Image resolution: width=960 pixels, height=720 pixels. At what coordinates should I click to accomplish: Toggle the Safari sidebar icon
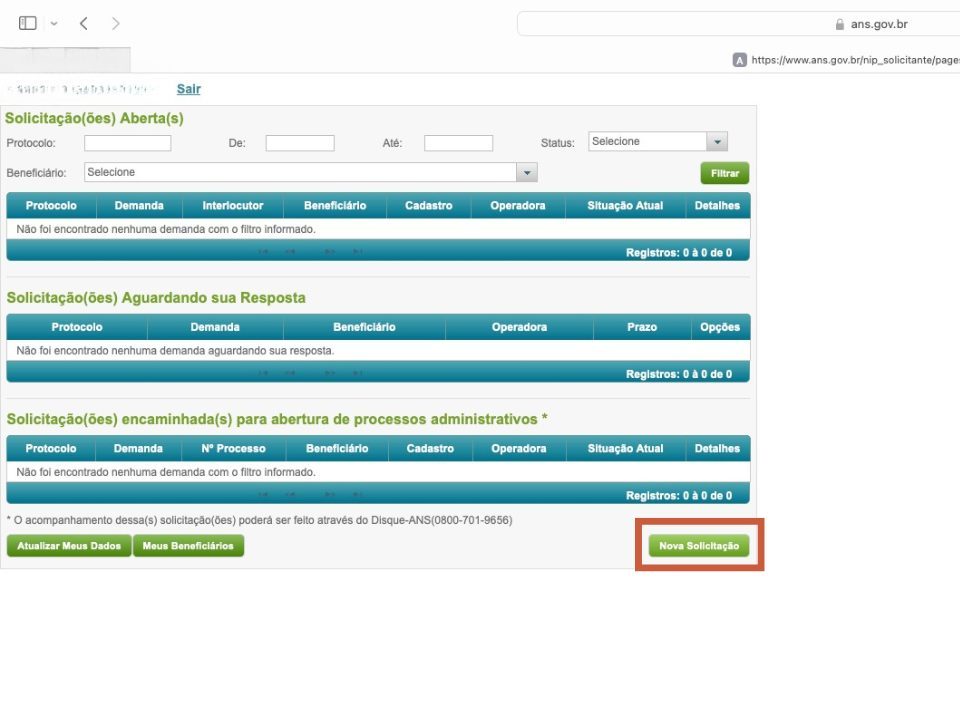(27, 23)
